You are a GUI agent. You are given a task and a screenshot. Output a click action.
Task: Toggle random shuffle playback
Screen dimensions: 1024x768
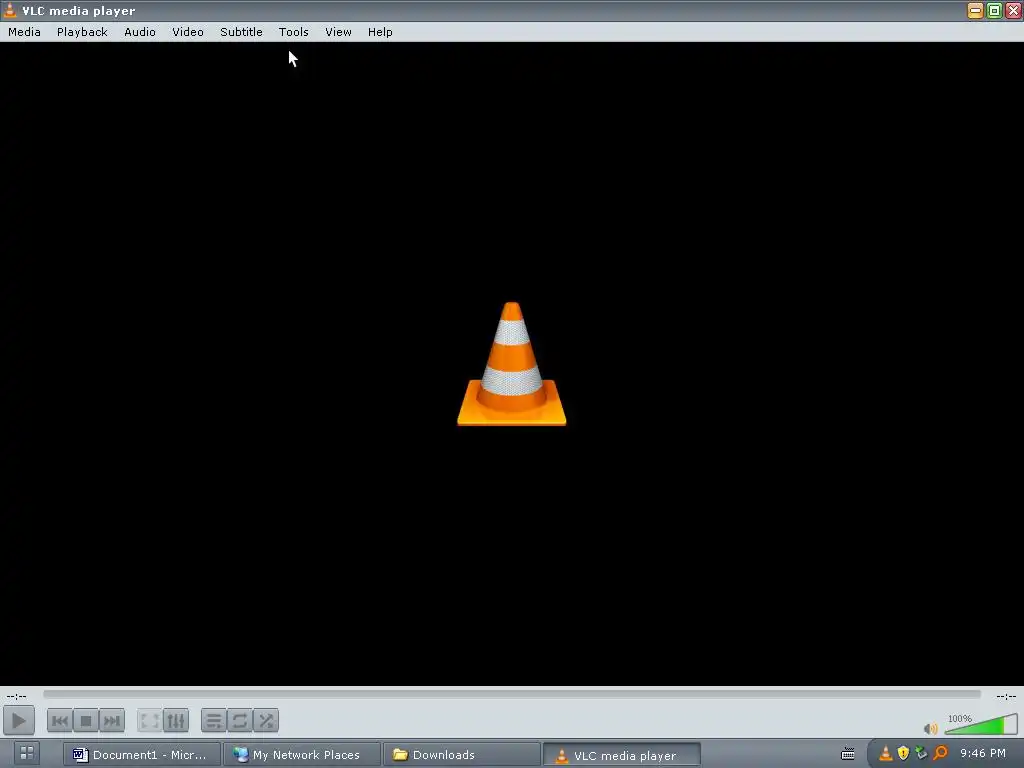point(266,721)
